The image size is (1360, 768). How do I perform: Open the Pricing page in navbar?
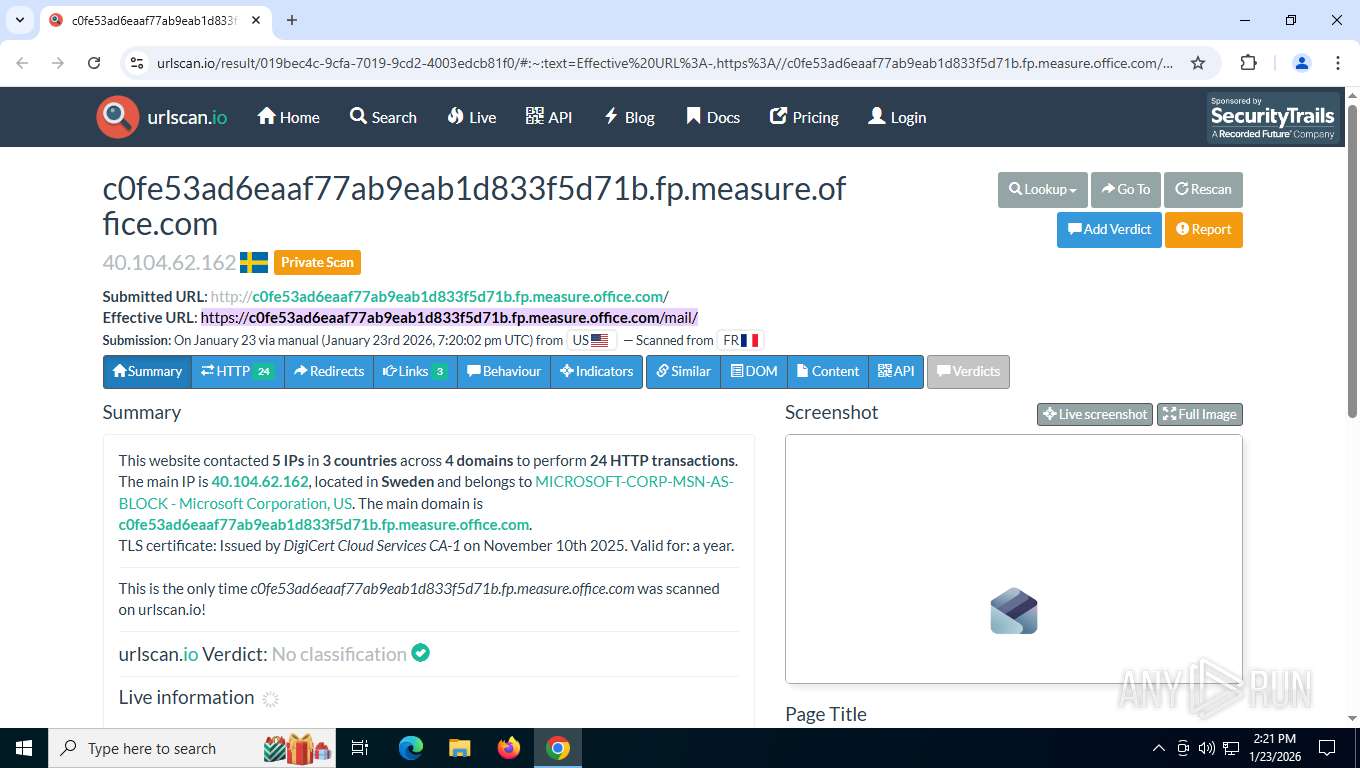[804, 117]
